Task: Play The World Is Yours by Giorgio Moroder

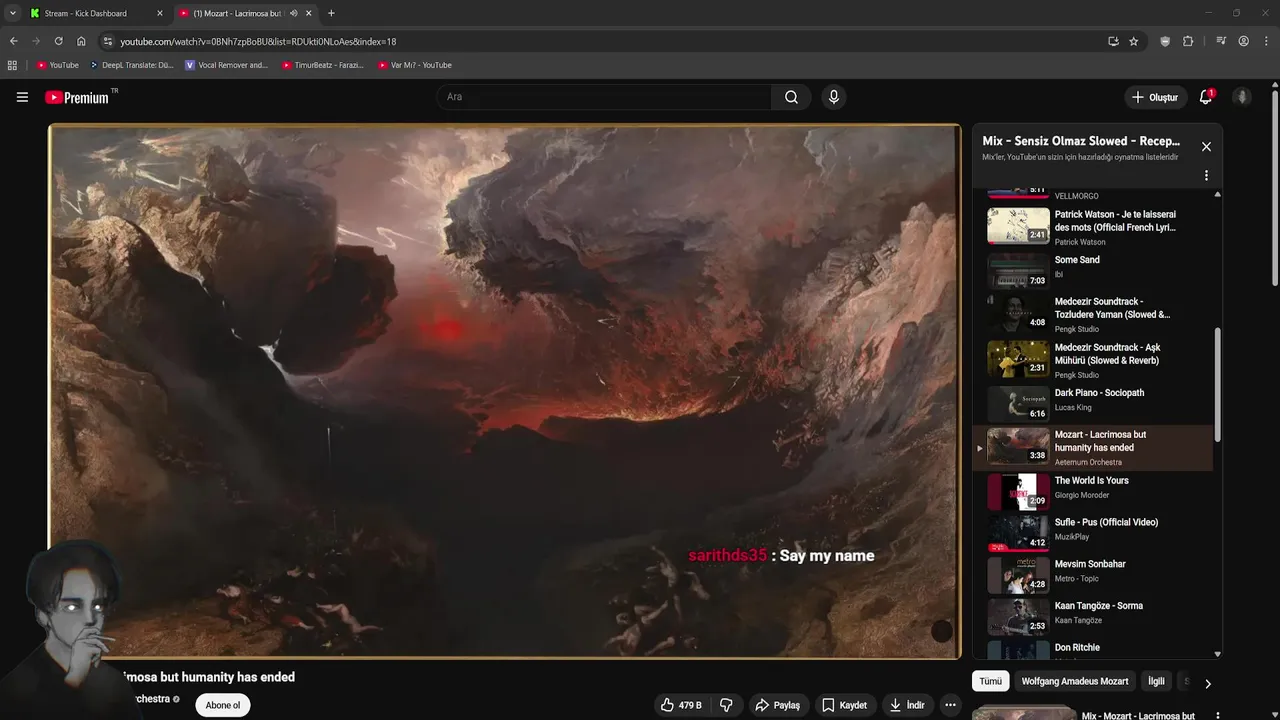Action: [x=1094, y=491]
